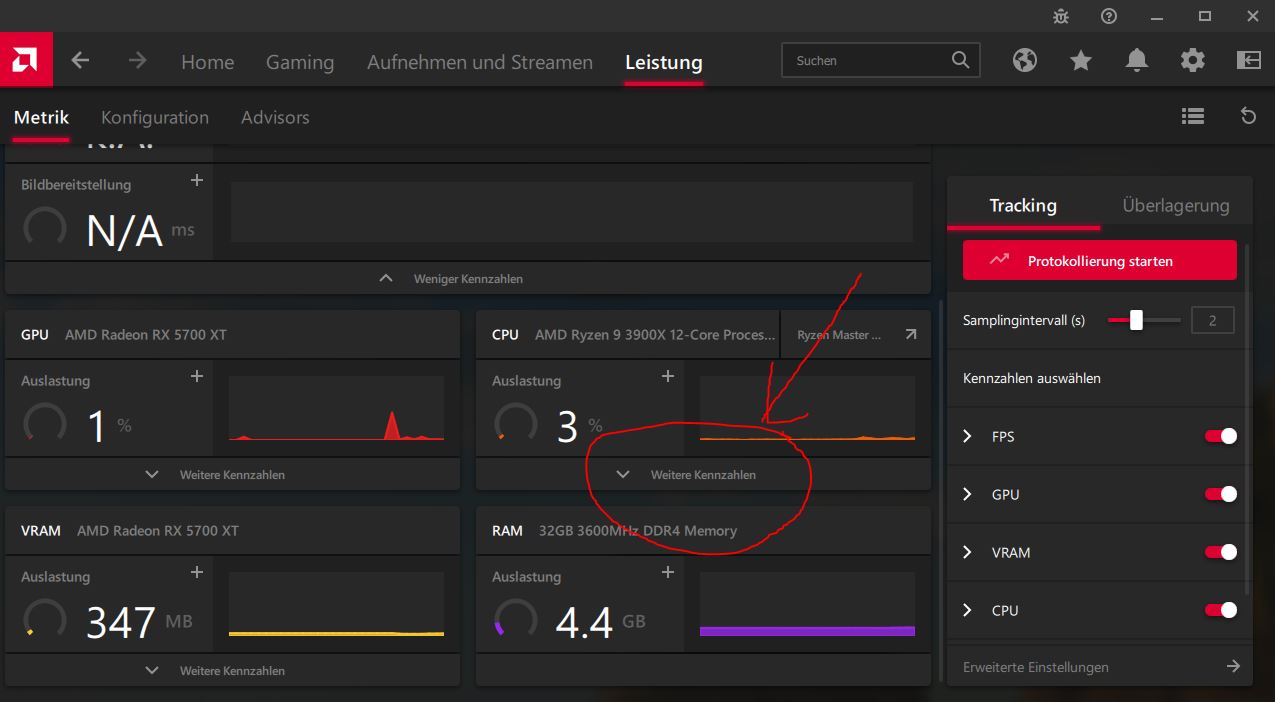Open Aufnehmen und Streamen tab
This screenshot has width=1275, height=702.
click(480, 62)
